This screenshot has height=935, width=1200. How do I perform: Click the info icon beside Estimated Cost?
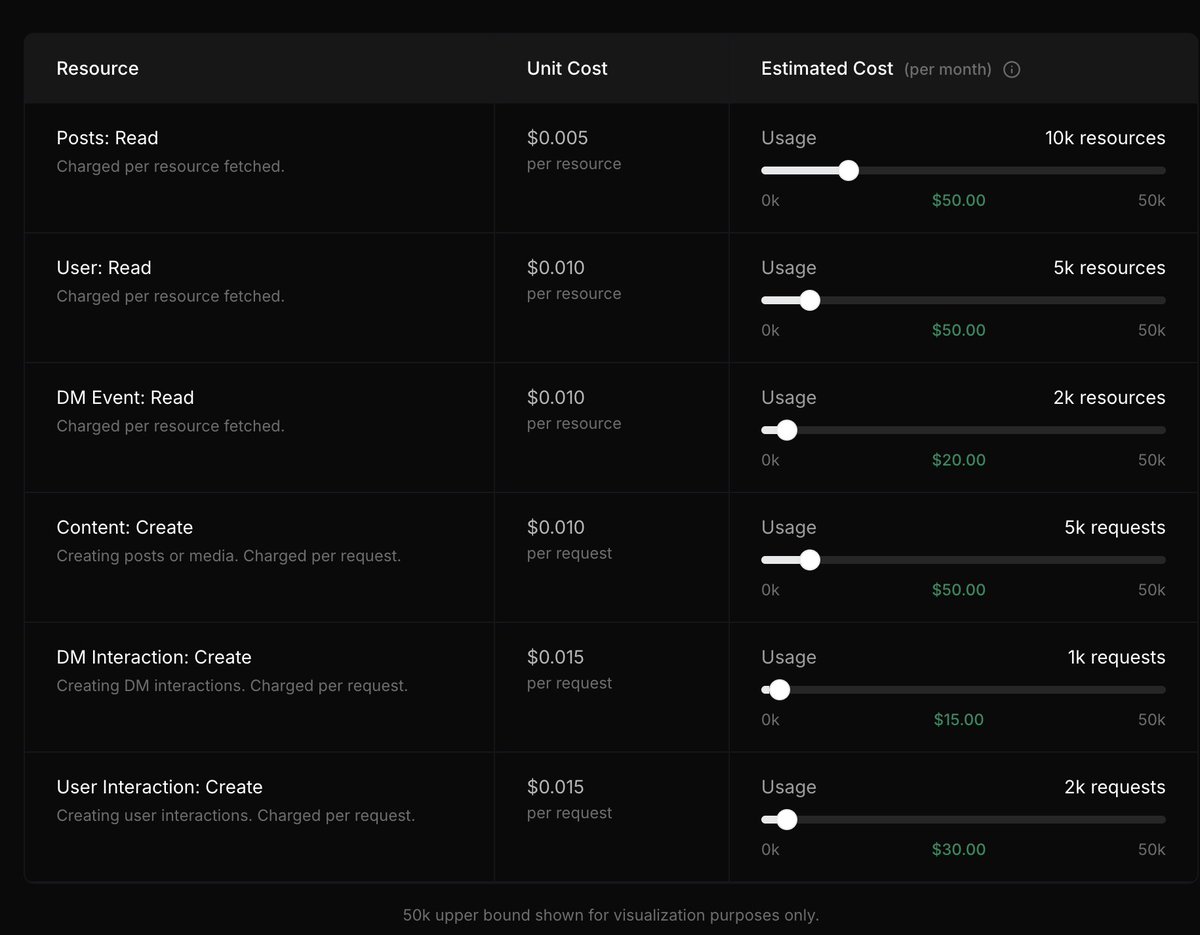pyautogui.click(x=1011, y=69)
